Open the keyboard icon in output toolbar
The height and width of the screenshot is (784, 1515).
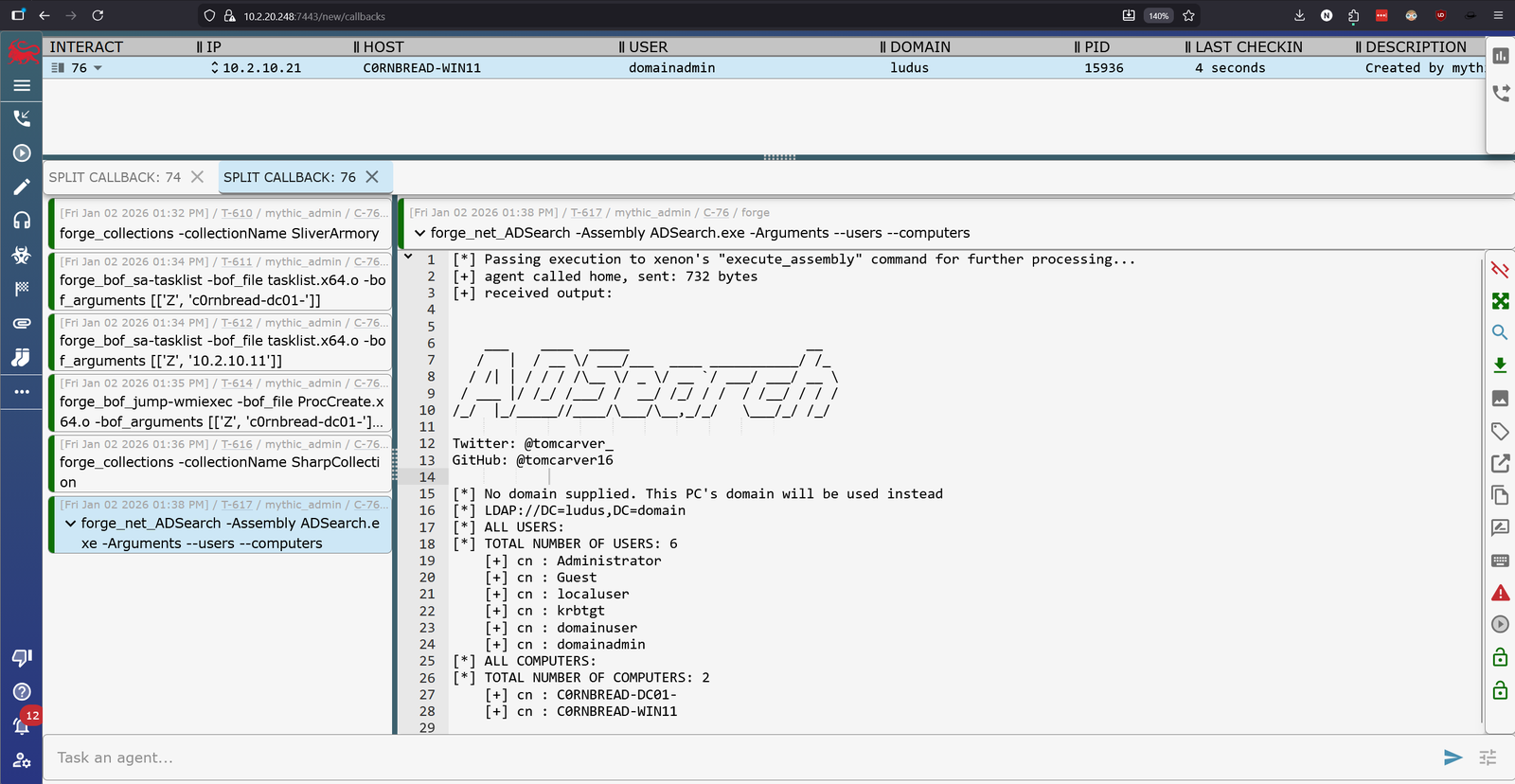click(1500, 561)
